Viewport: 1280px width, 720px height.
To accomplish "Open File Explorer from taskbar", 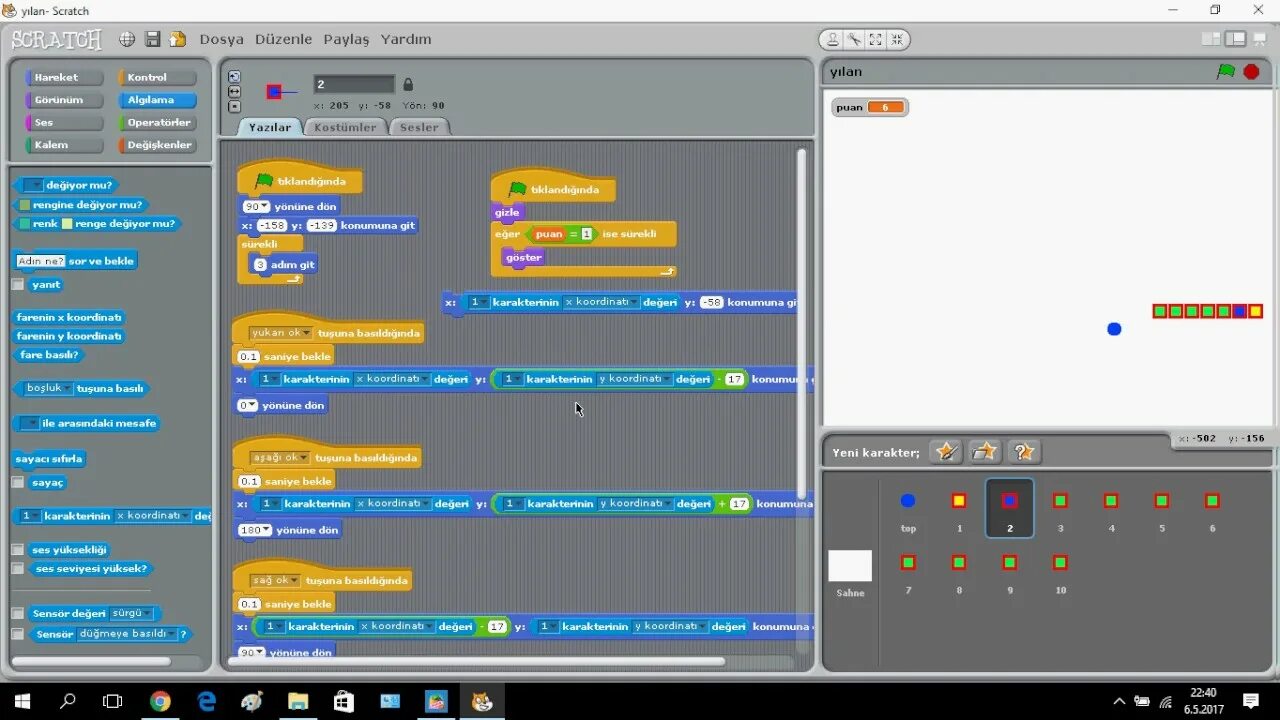I will pos(298,701).
